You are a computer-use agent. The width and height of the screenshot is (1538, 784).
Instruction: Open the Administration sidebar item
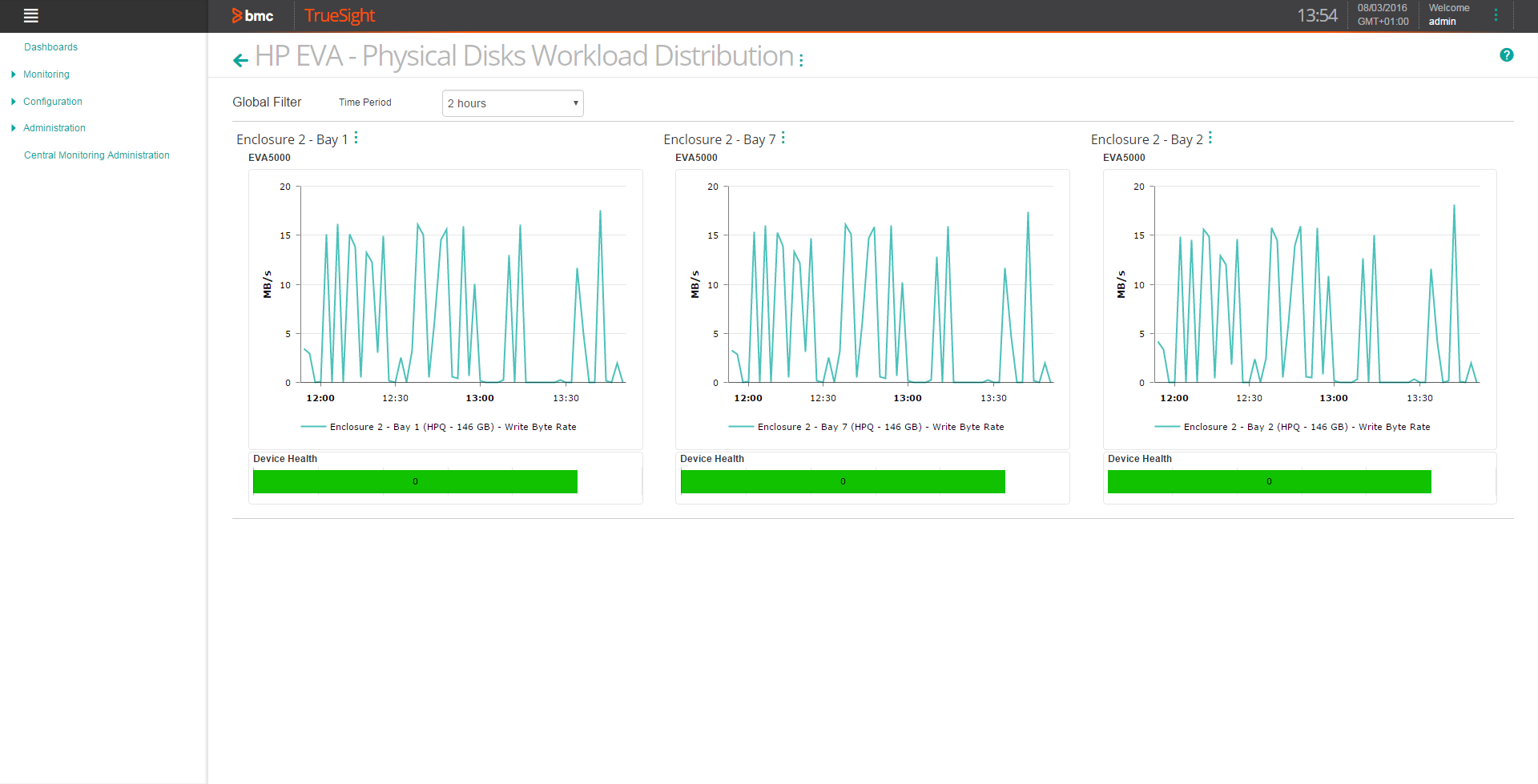click(54, 128)
